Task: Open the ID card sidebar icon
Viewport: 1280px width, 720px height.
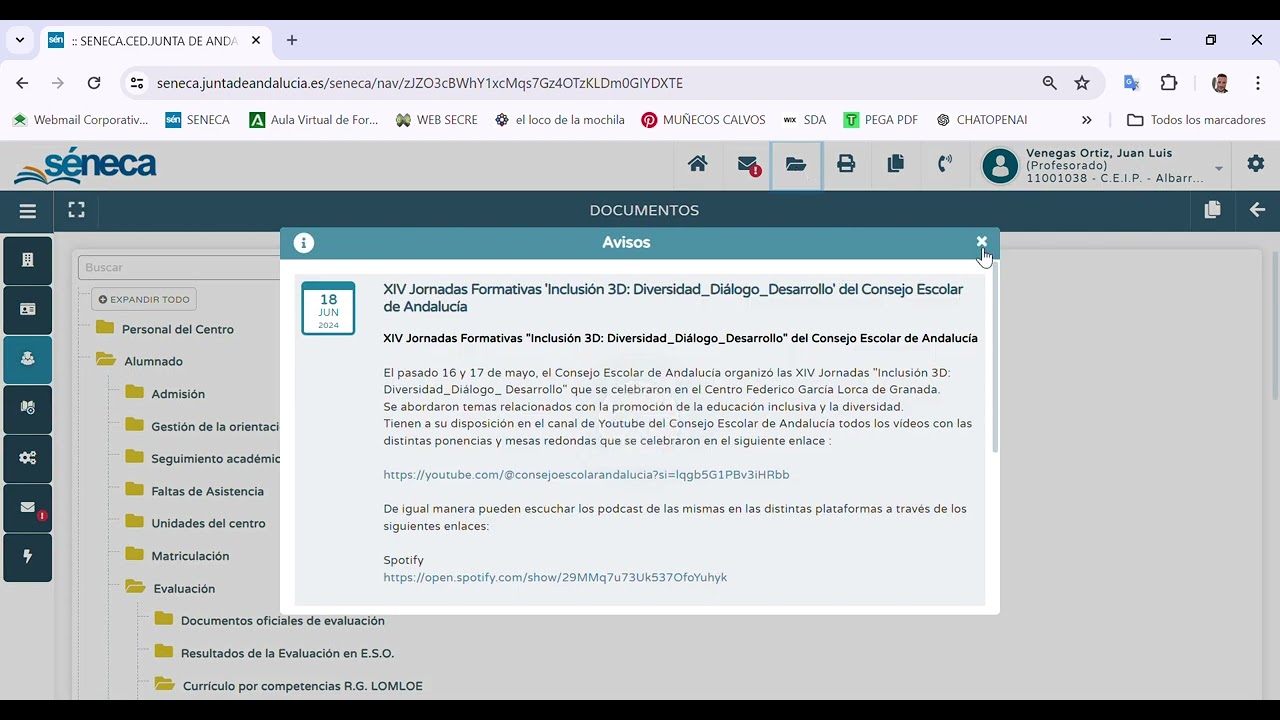Action: click(x=28, y=310)
